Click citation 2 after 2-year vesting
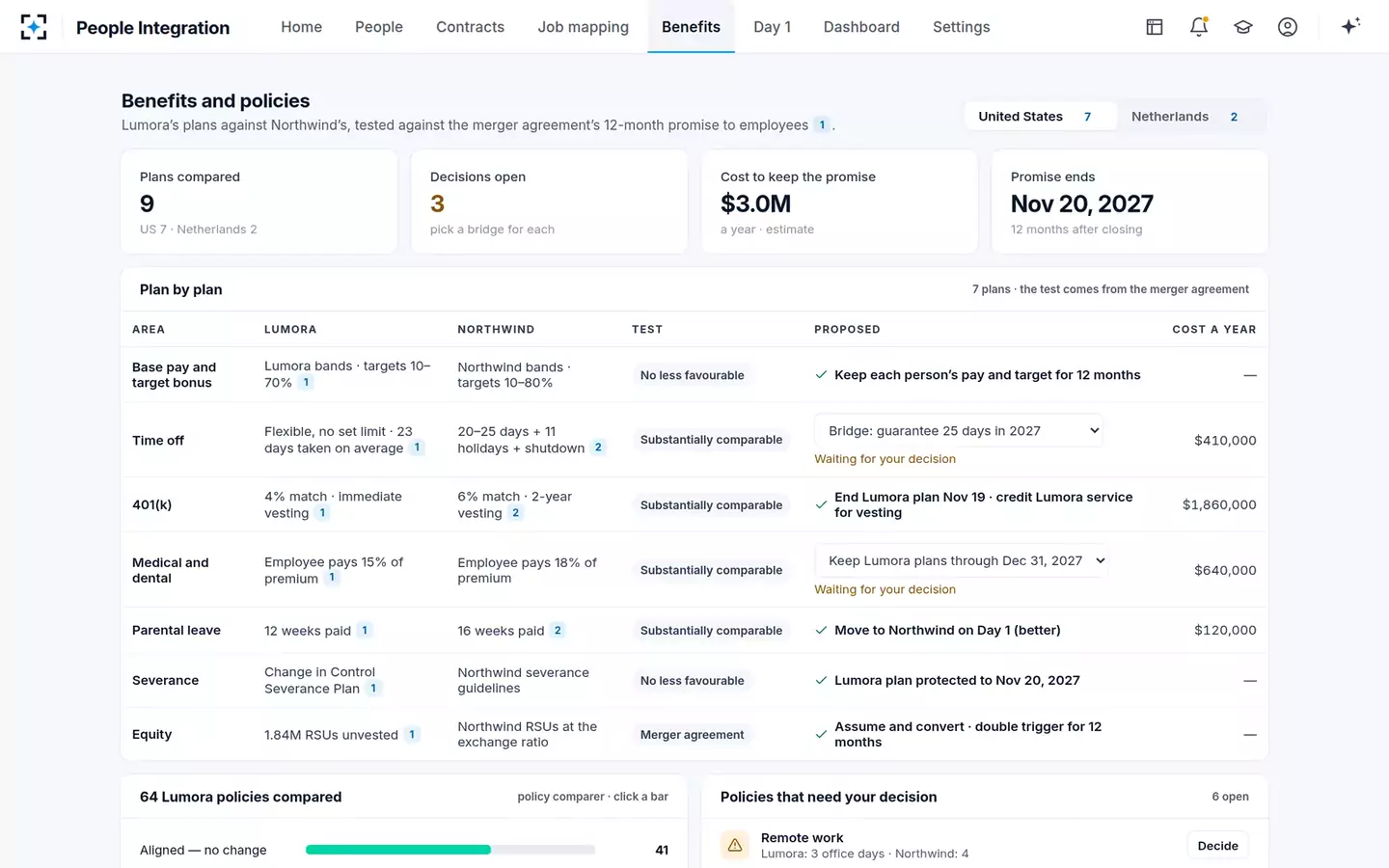1389x868 pixels. [x=515, y=513]
